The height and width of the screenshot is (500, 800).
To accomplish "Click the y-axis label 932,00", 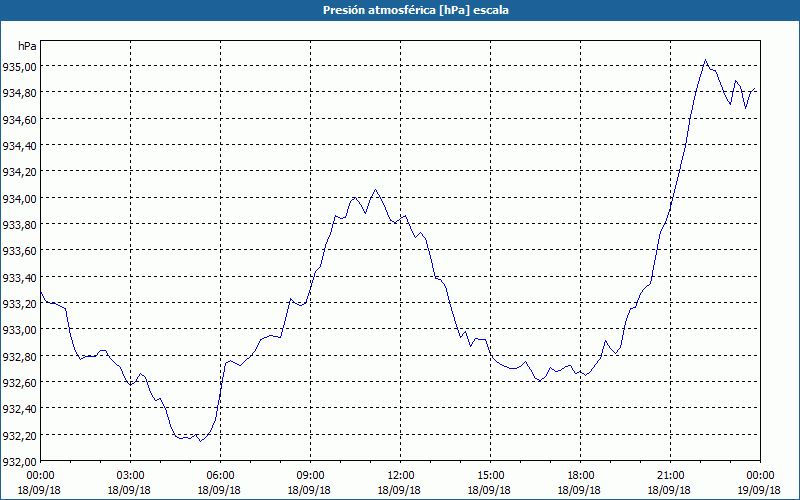I will point(19,462).
